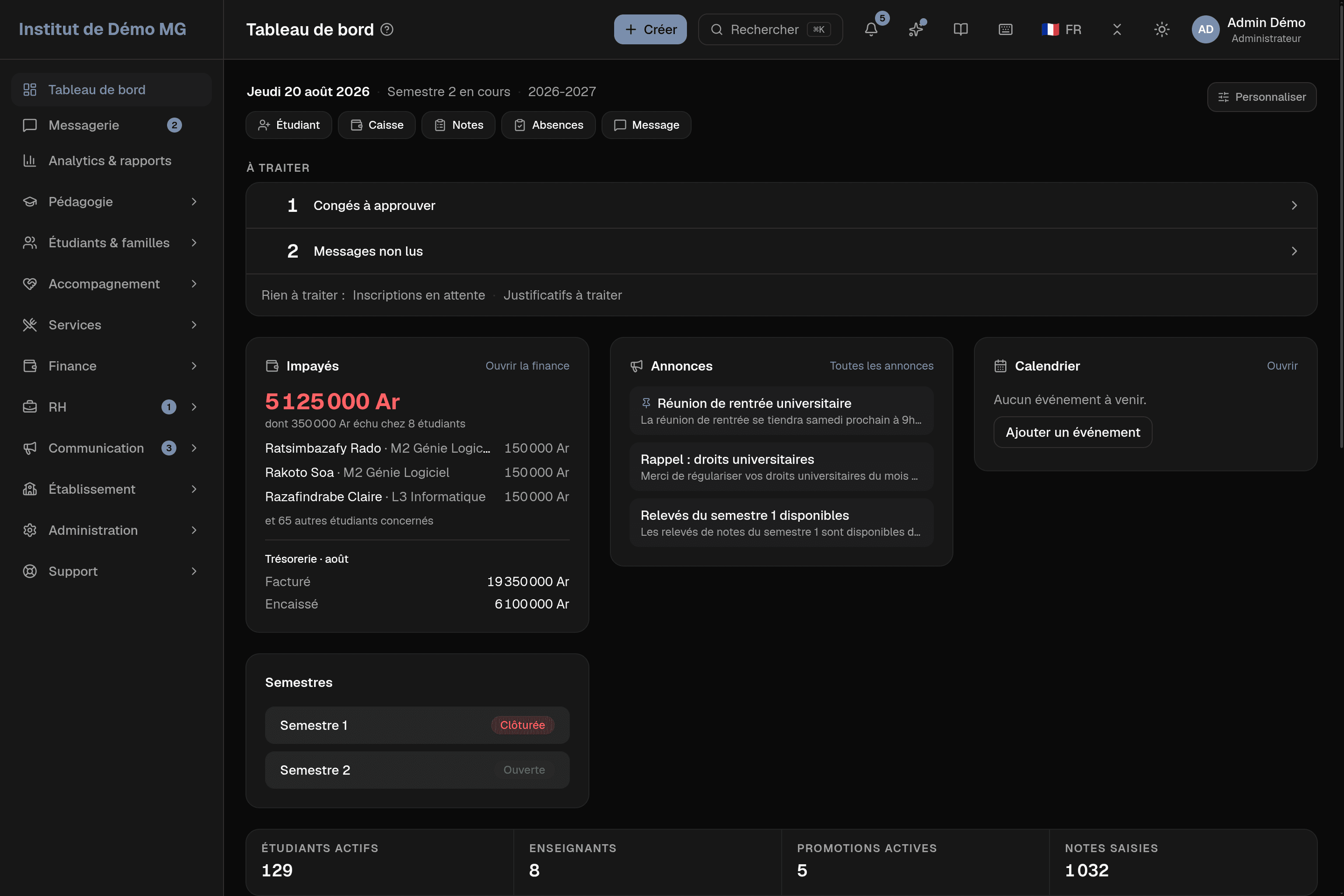This screenshot has height=896, width=1344.
Task: Open the Personnaliser settings
Action: [x=1262, y=97]
